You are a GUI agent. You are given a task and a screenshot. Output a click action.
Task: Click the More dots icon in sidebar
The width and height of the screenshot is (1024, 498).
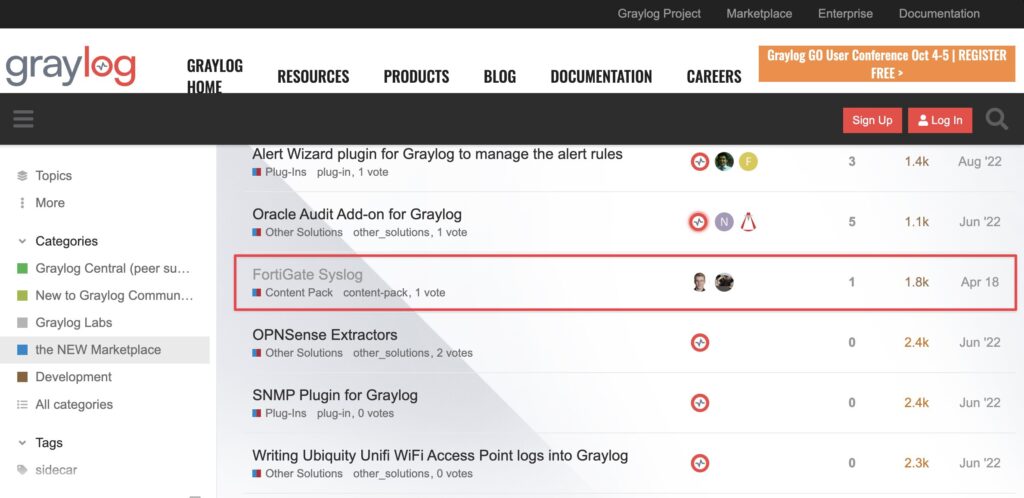(x=23, y=202)
